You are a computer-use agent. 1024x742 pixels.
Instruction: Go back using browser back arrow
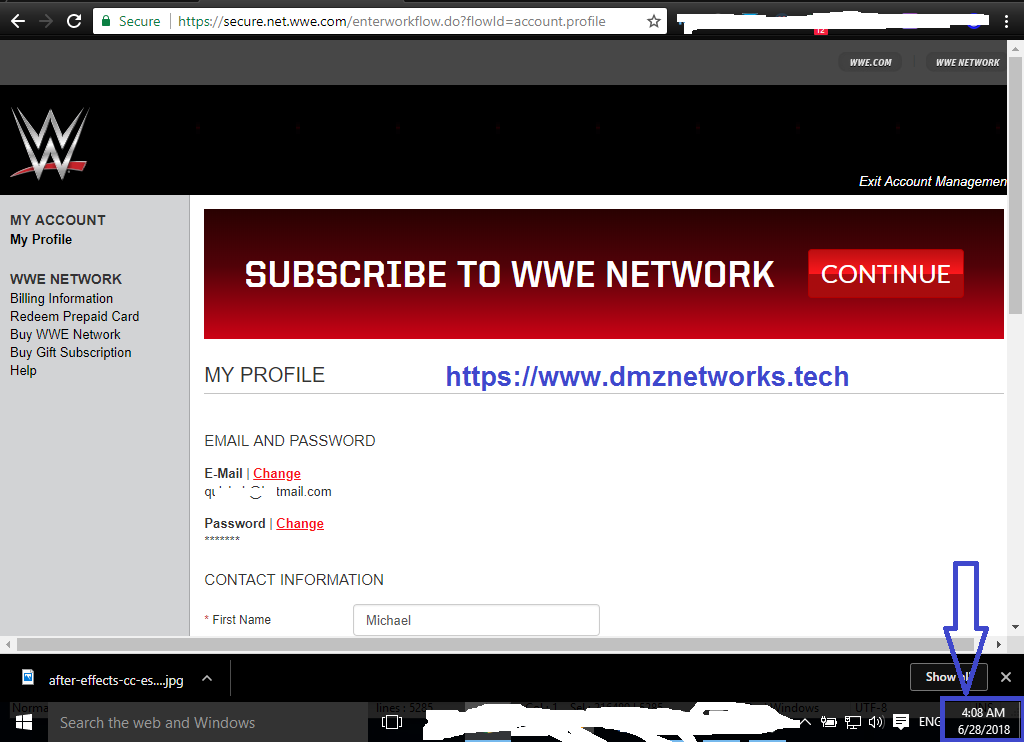[x=18, y=21]
